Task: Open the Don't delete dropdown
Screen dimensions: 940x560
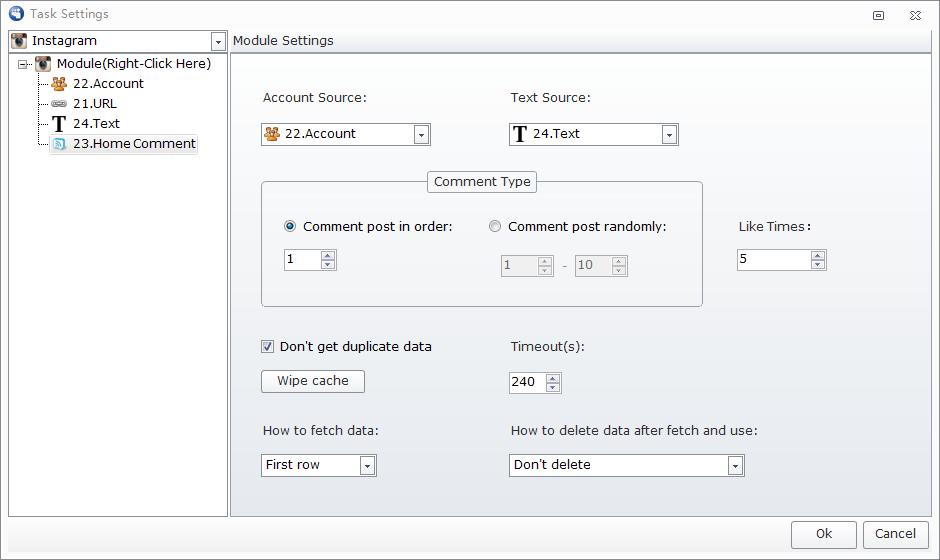Action: click(x=736, y=466)
